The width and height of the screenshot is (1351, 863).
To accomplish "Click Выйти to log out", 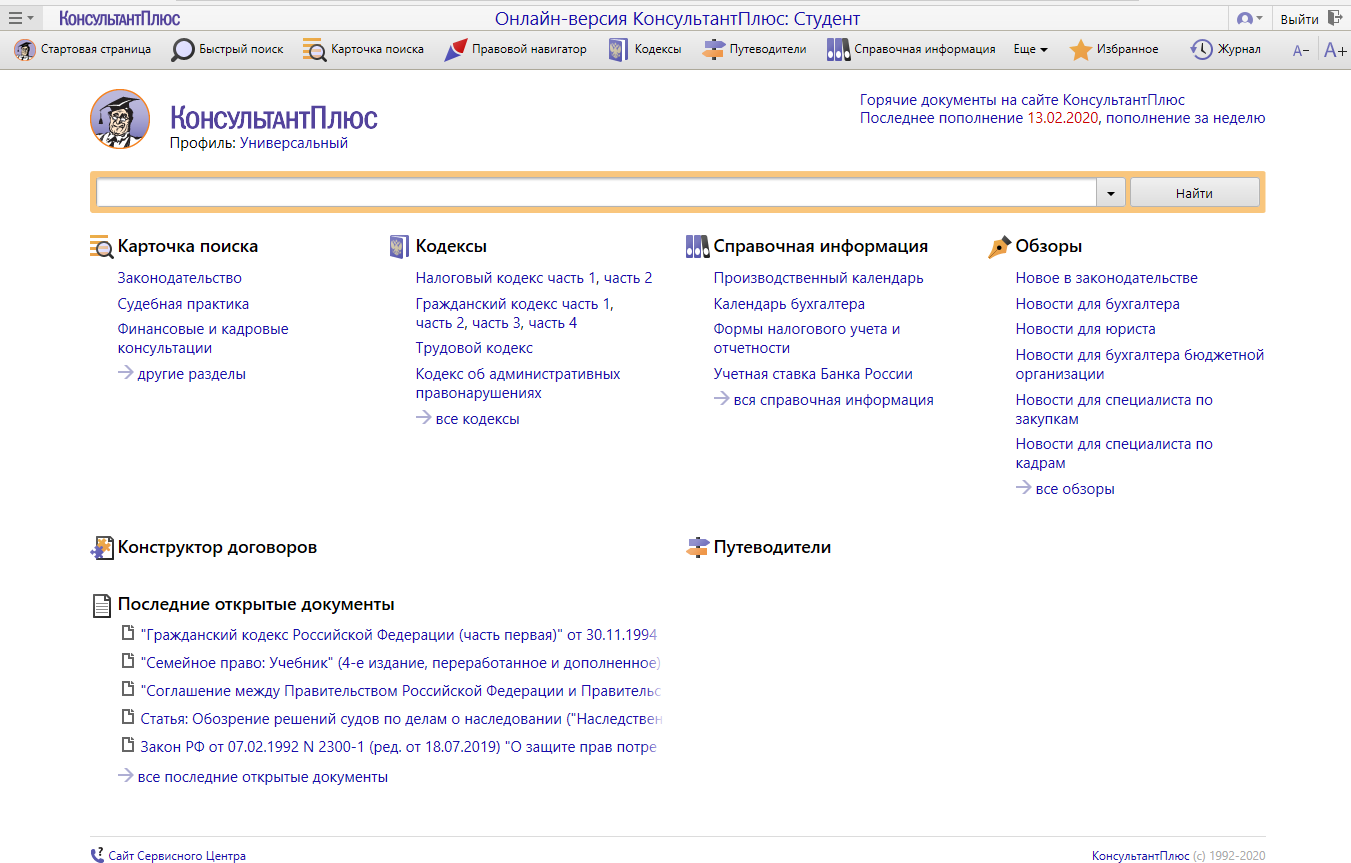I will pyautogui.click(x=1299, y=19).
